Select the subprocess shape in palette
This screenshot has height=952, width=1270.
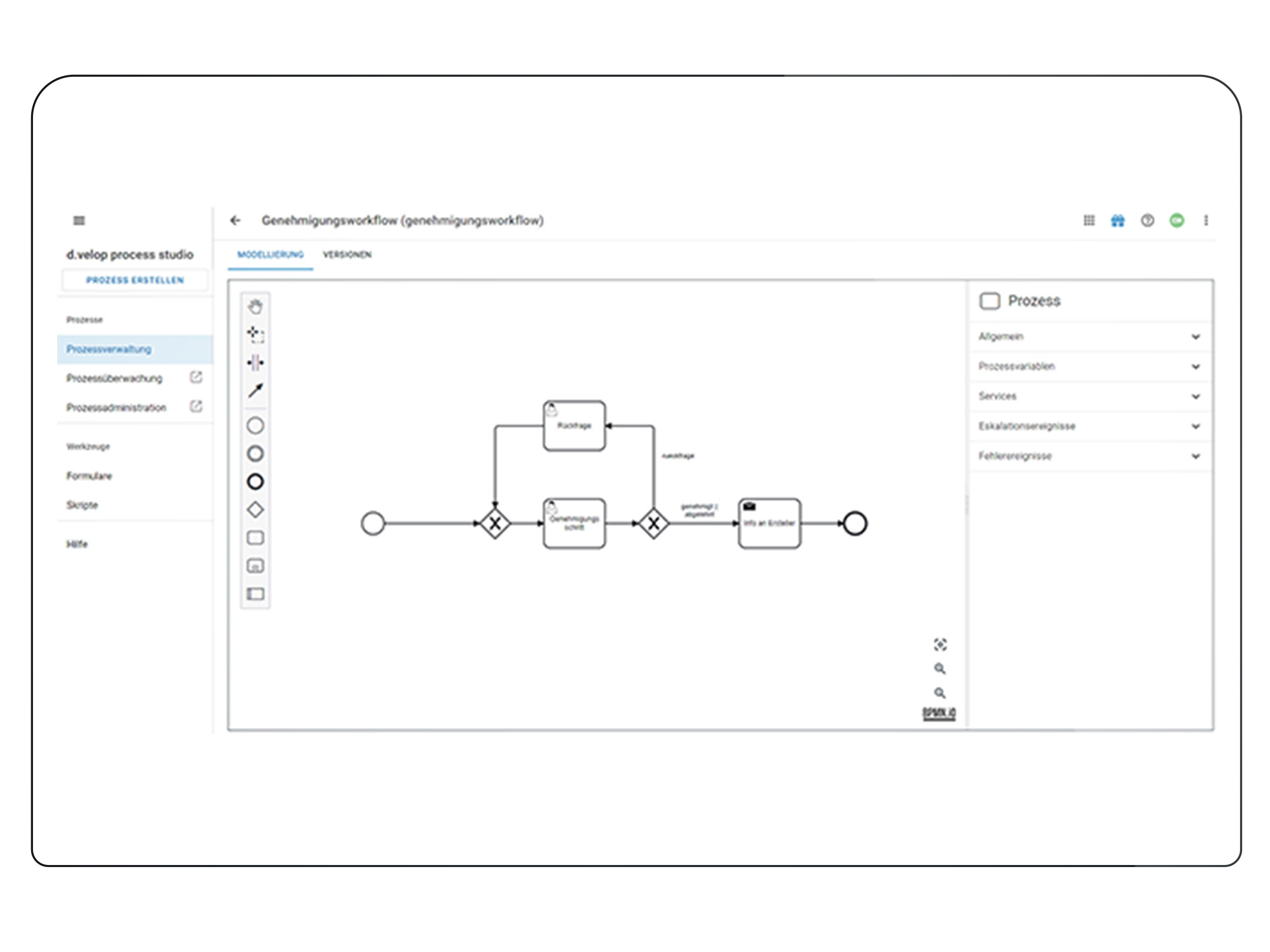255,565
